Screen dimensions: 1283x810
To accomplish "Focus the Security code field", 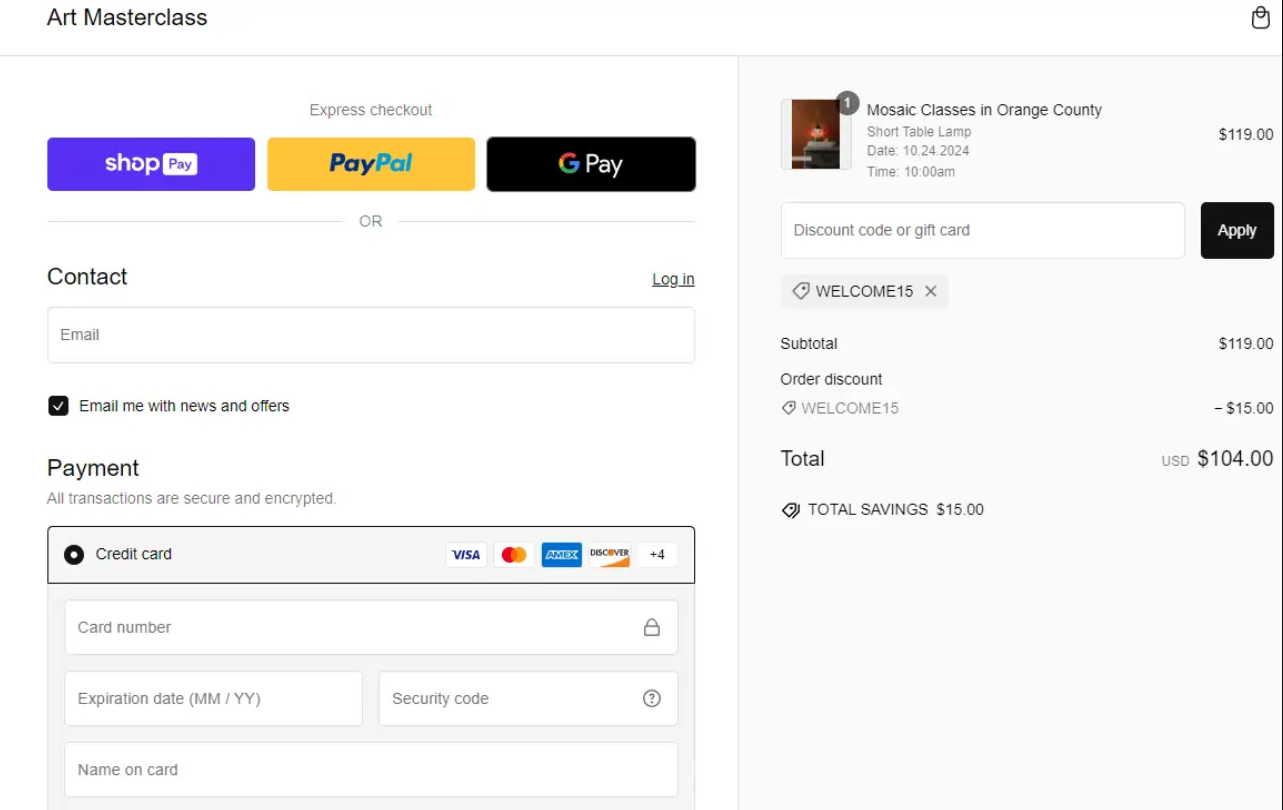I will 528,699.
